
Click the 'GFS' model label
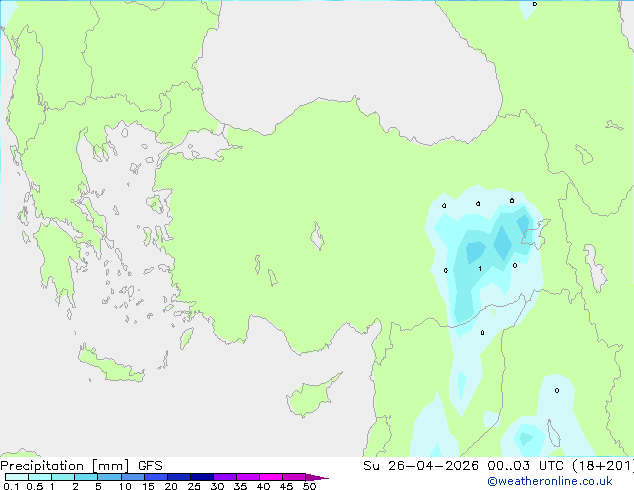[x=150, y=466]
